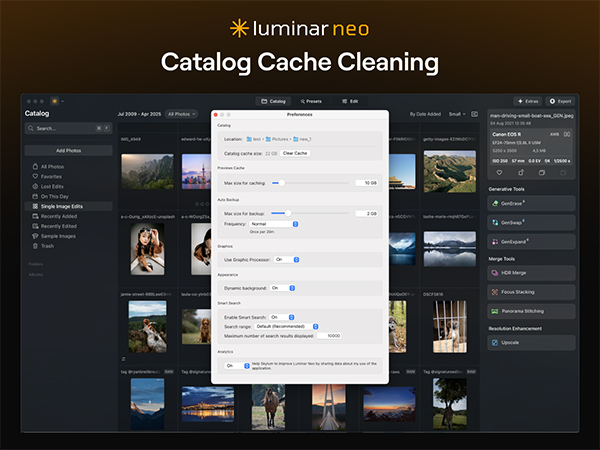Click the All Photos sidebar icon

click(35, 166)
